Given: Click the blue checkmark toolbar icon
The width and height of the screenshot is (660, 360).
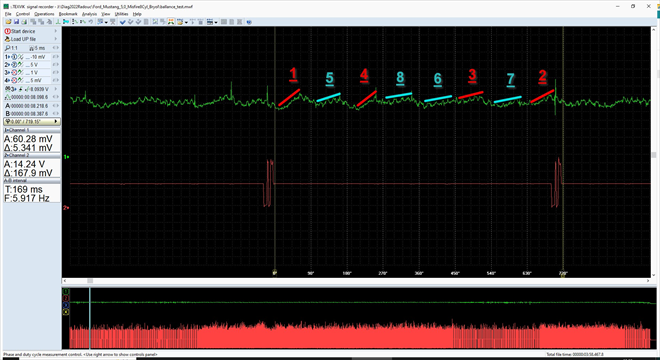Looking at the screenshot, I should click(x=122, y=22).
